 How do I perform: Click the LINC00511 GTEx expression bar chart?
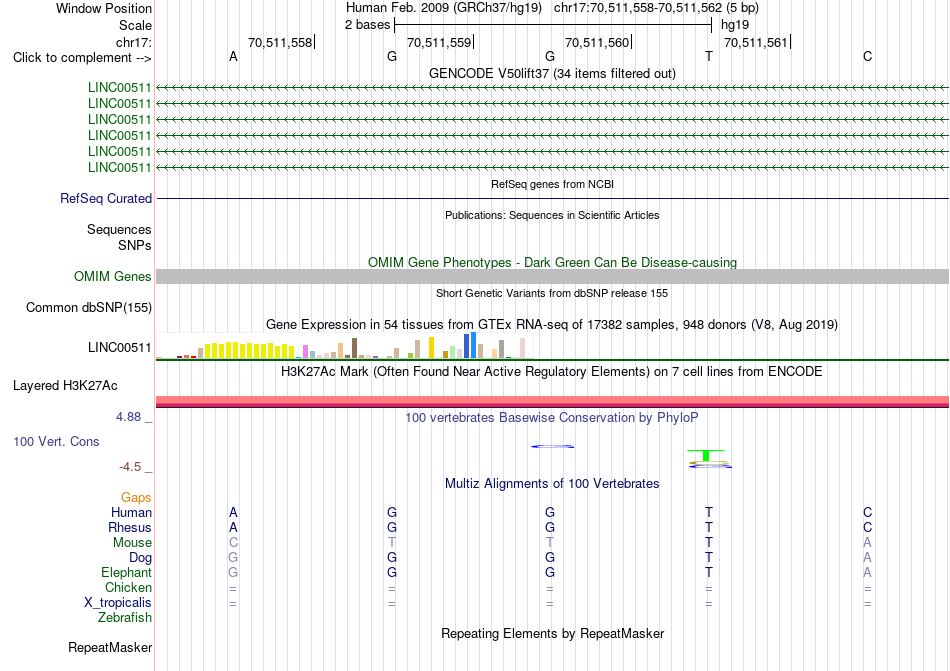[x=344, y=346]
